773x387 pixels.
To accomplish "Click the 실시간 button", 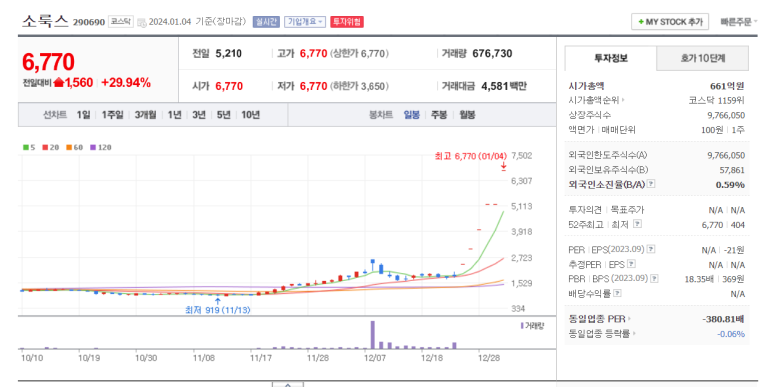I will (266, 22).
